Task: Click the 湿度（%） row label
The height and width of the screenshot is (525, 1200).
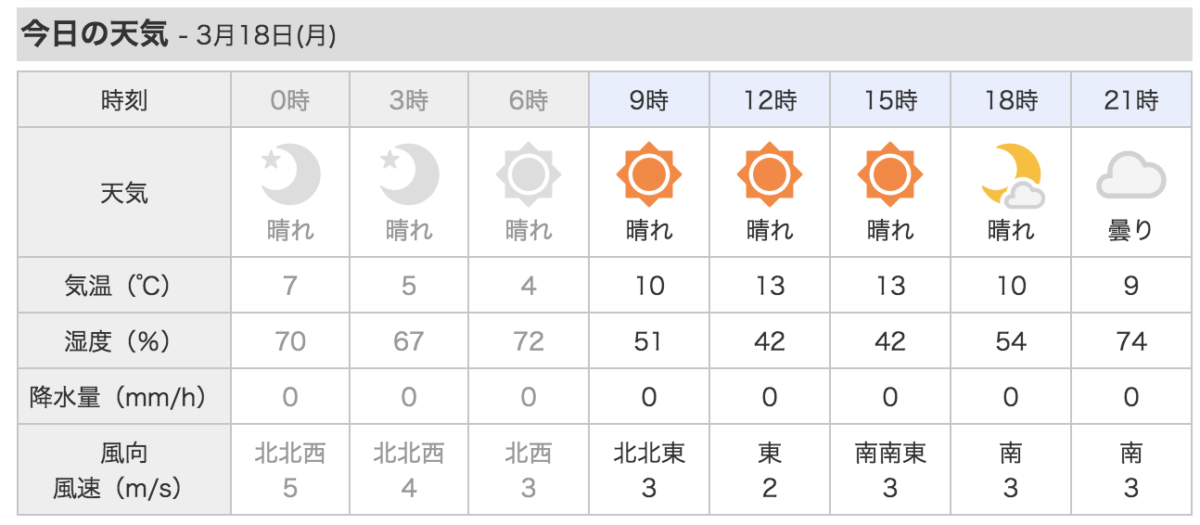Action: [124, 341]
